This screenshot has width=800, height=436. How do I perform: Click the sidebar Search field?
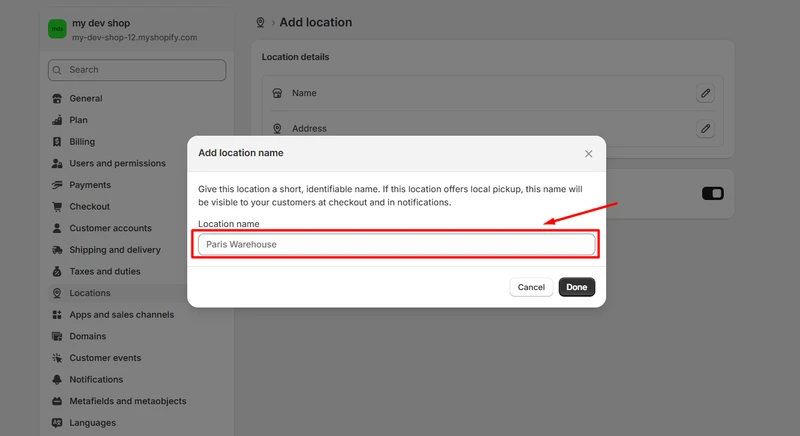pos(137,70)
